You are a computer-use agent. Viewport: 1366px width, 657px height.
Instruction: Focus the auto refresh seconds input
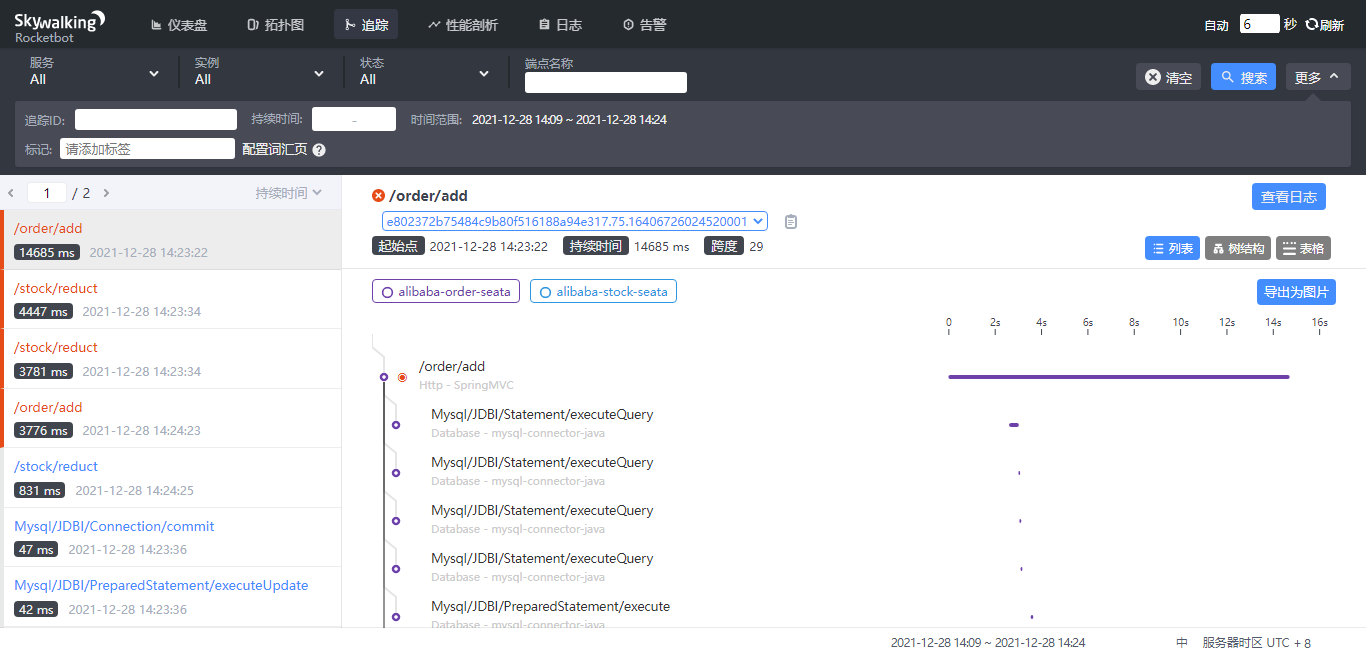1259,24
